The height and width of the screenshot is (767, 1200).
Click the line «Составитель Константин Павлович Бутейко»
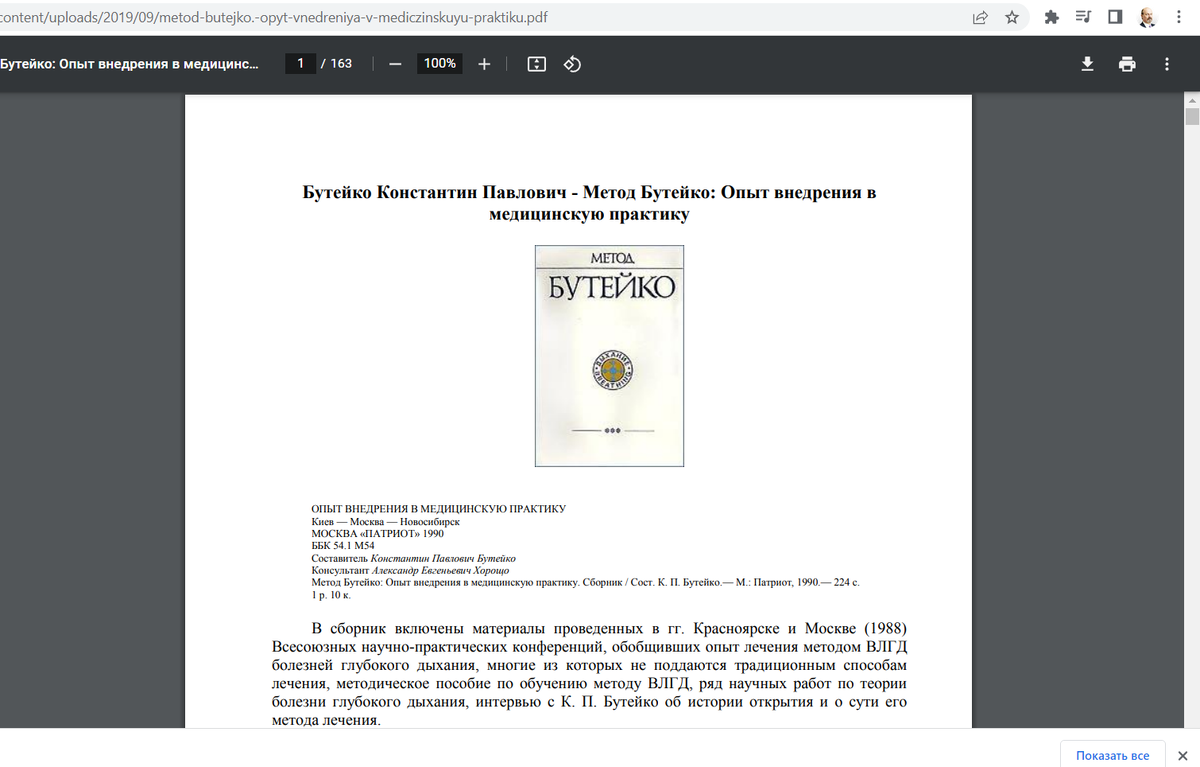click(x=414, y=558)
